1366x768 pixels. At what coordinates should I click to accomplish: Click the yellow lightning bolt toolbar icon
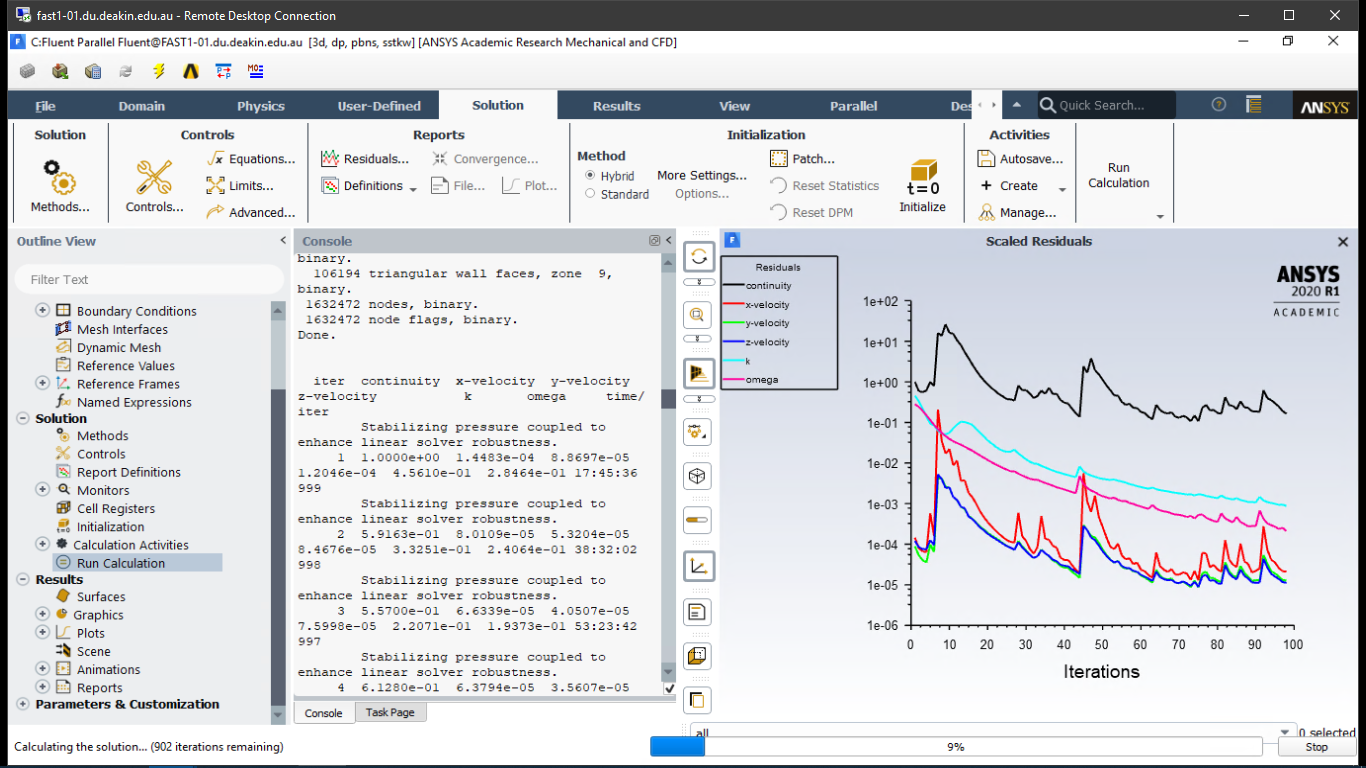[159, 71]
